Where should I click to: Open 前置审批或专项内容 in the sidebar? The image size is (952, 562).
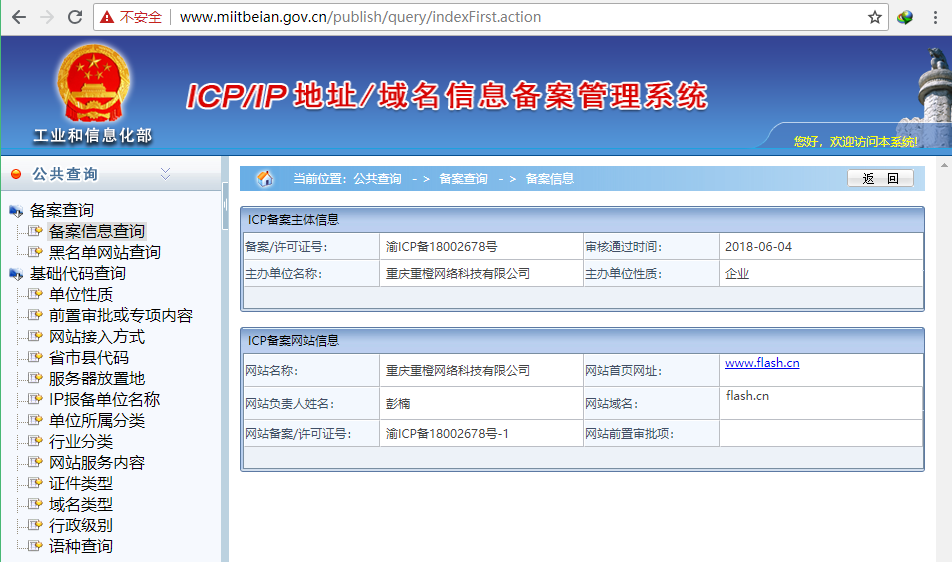click(x=121, y=316)
